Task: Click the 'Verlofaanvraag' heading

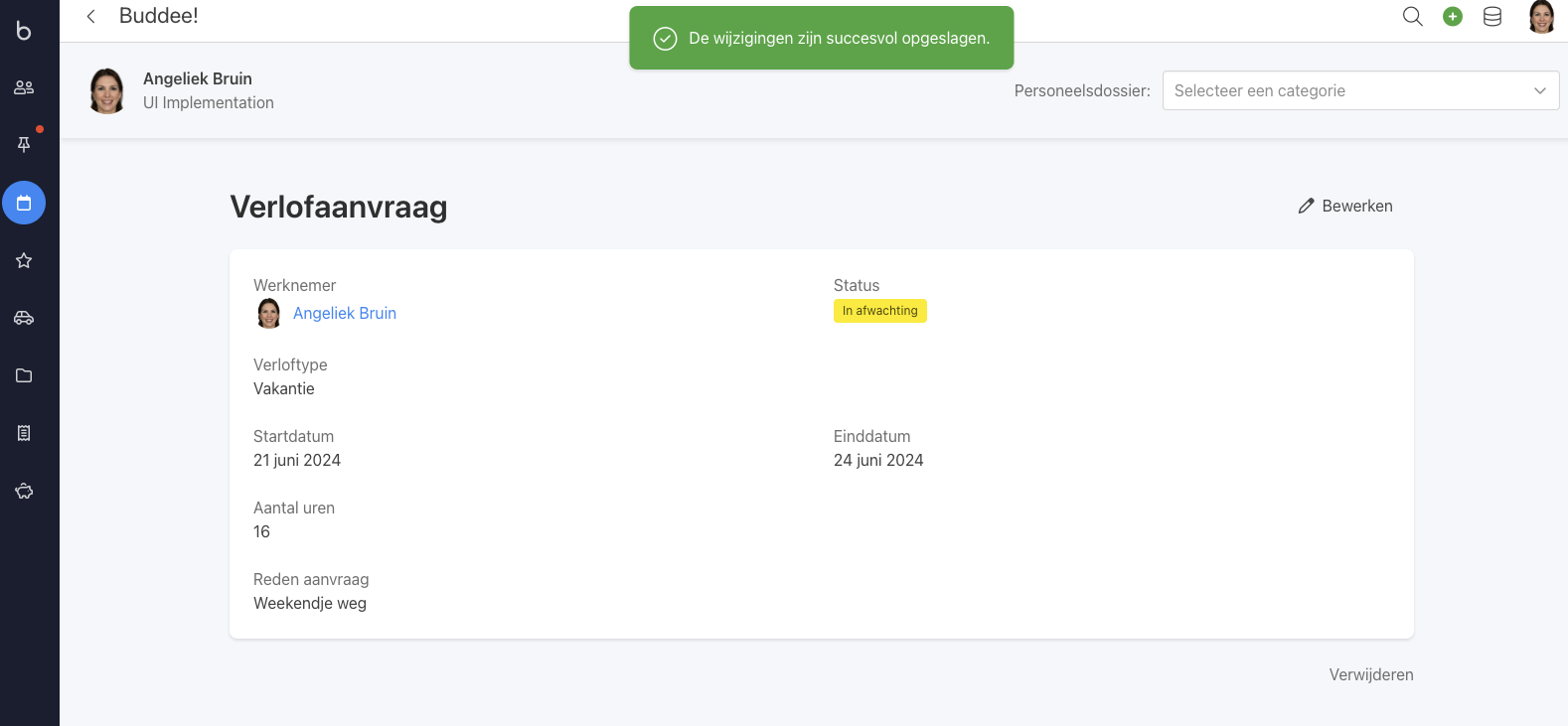Action: click(x=339, y=207)
